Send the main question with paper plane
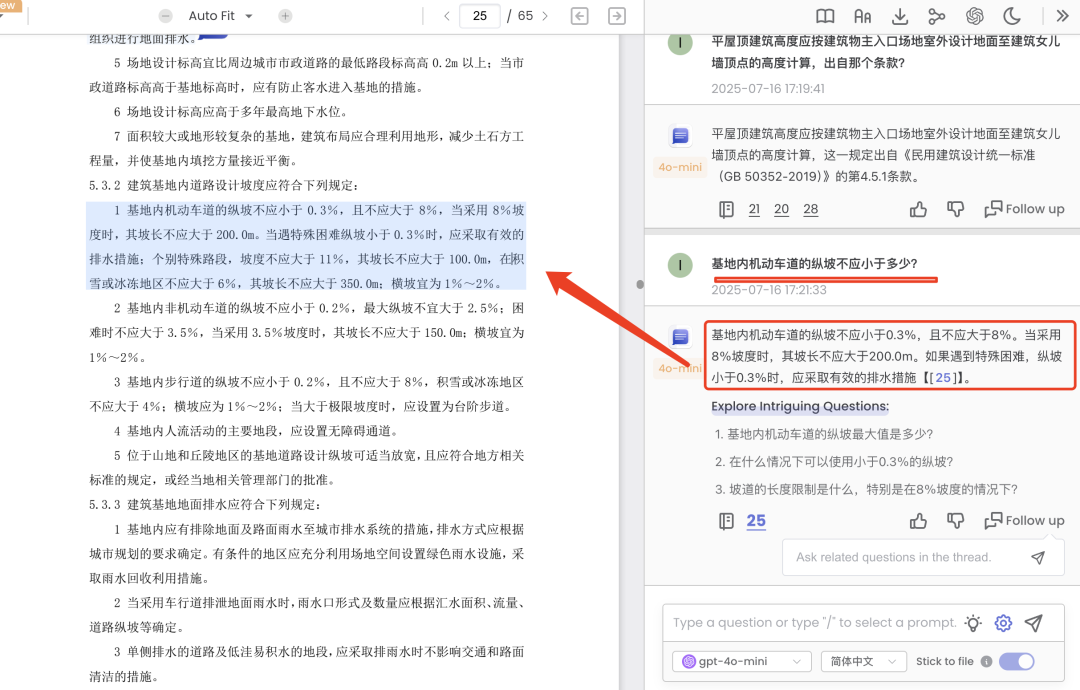The height and width of the screenshot is (690, 1080). pyautogui.click(x=1033, y=623)
